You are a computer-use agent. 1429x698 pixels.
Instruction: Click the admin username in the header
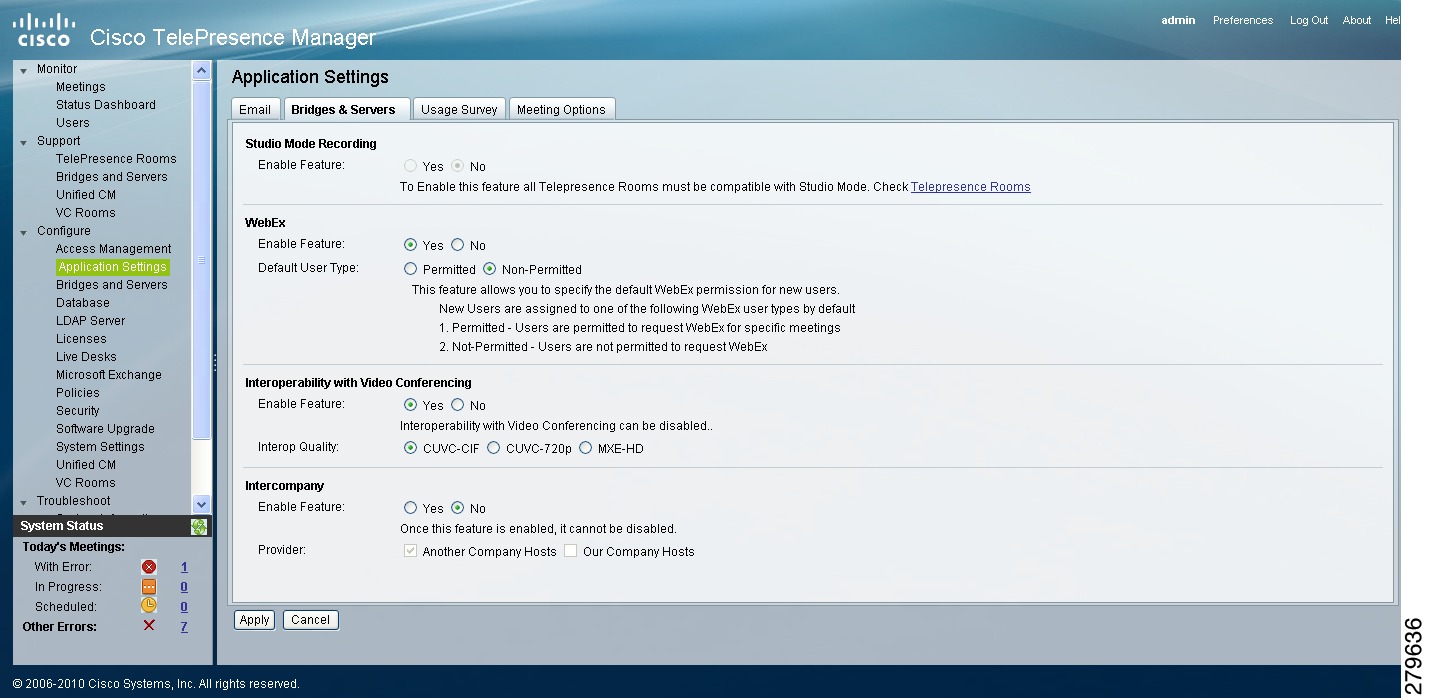(x=1178, y=20)
